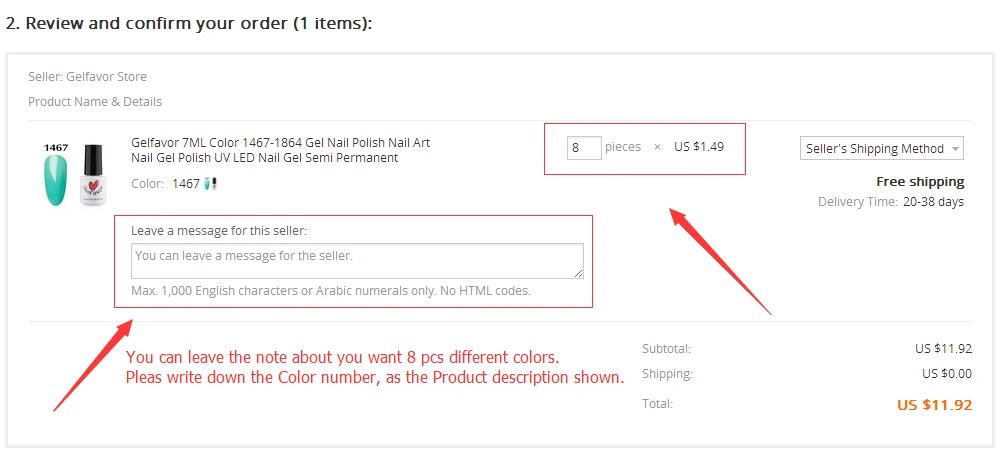Click the red arrow pointing to the quantity box
The image size is (1000, 464).
pos(718,260)
